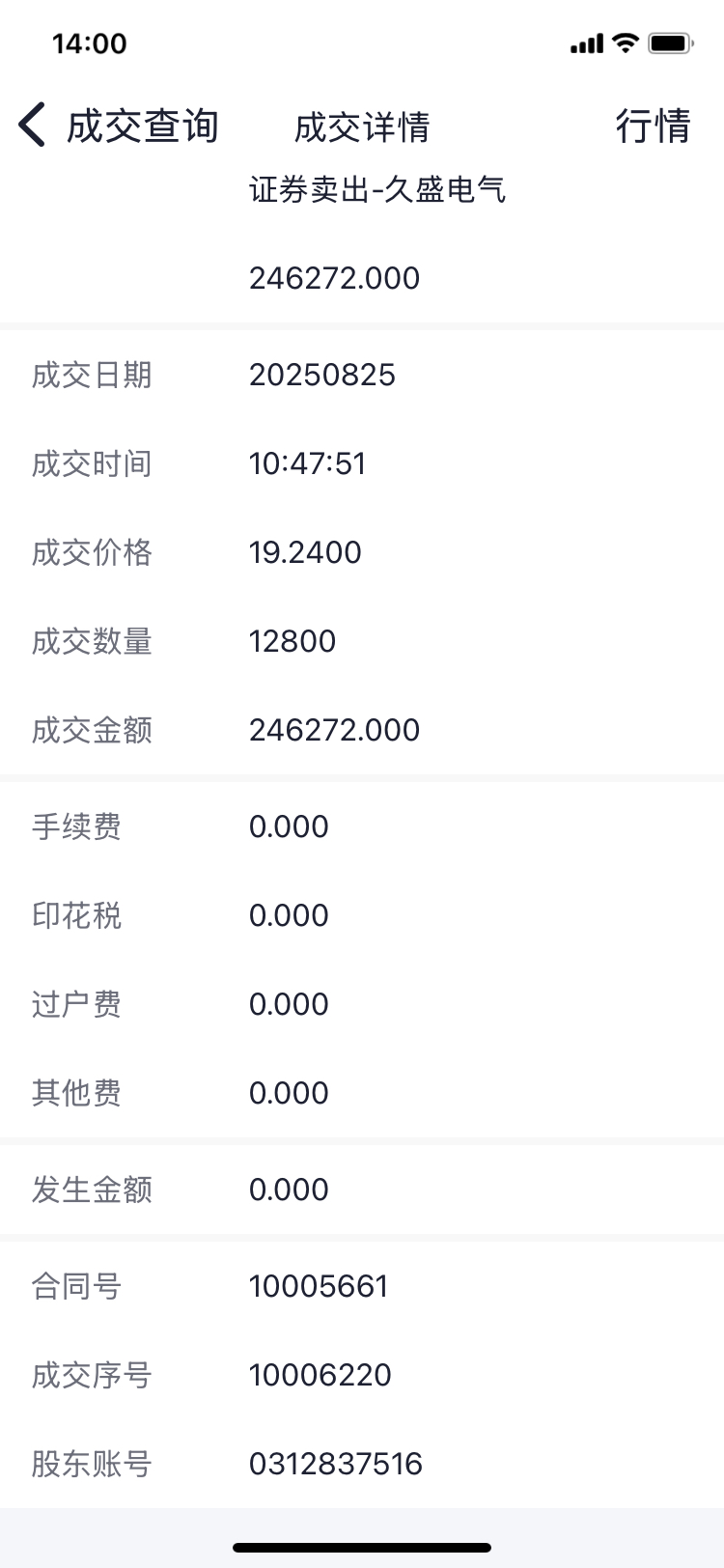The image size is (724, 1568).
Task: Tap the 14:00 status bar clock
Action: (x=90, y=43)
